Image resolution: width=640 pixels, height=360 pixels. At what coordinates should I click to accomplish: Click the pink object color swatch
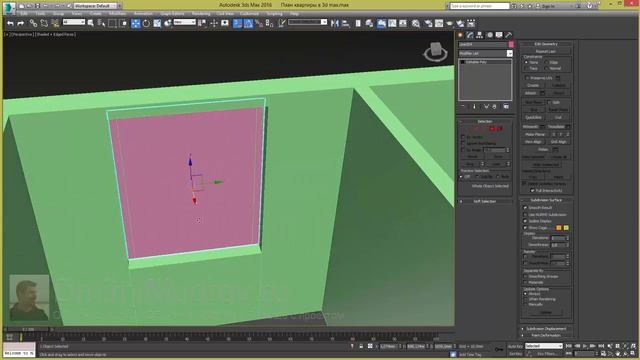(x=511, y=44)
